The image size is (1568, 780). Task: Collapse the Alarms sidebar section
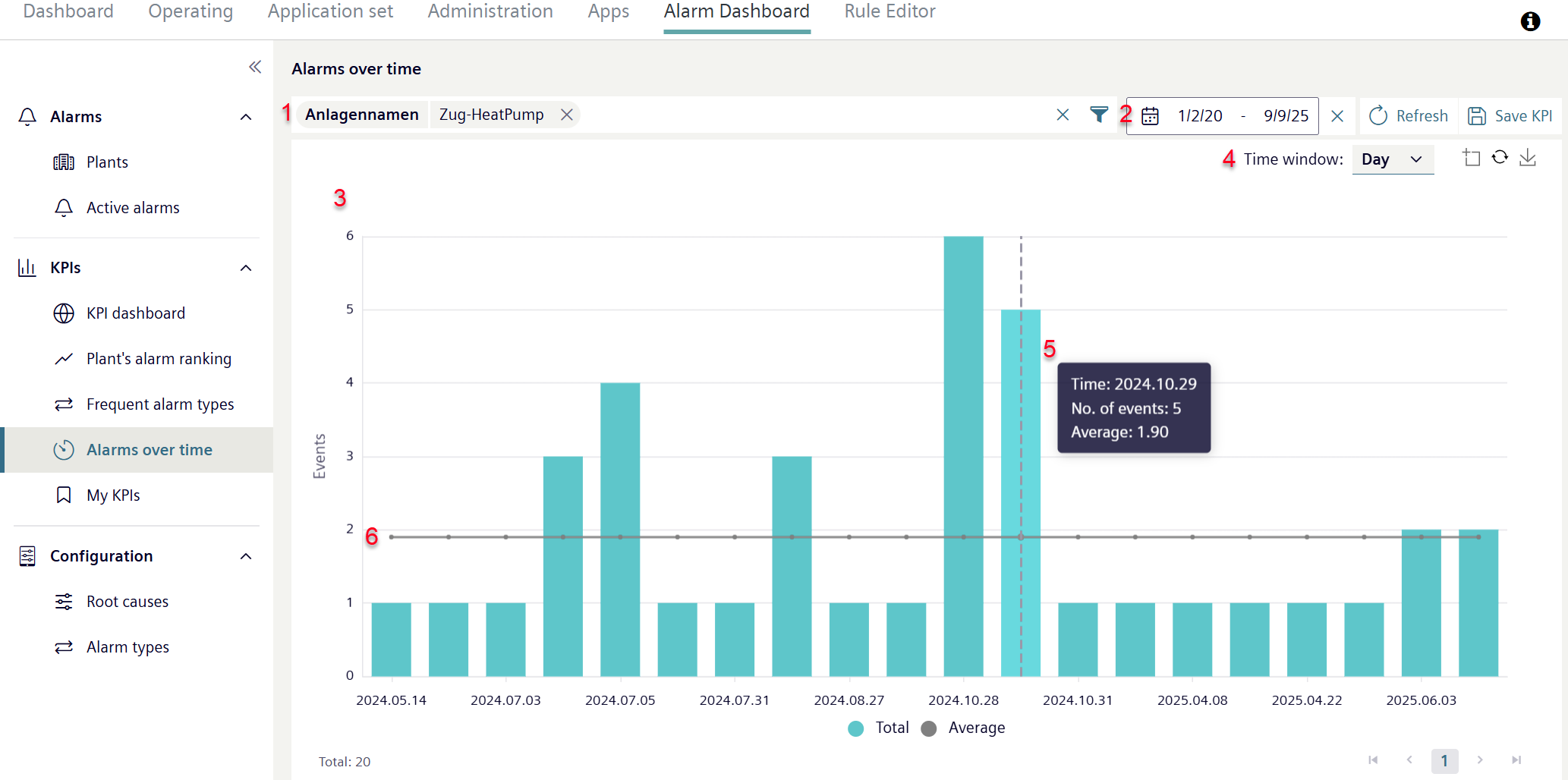(x=246, y=117)
